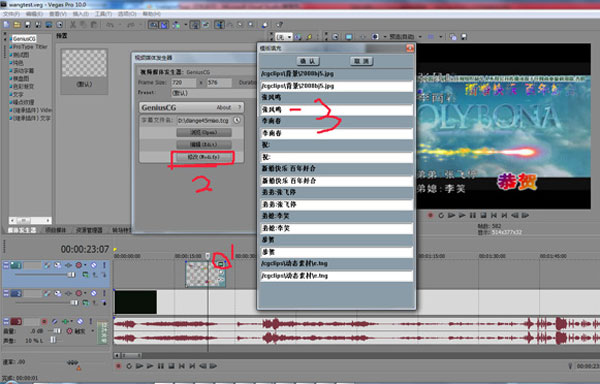Click the 确认 confirm button in template dialog
This screenshot has width=600, height=384.
pos(308,61)
